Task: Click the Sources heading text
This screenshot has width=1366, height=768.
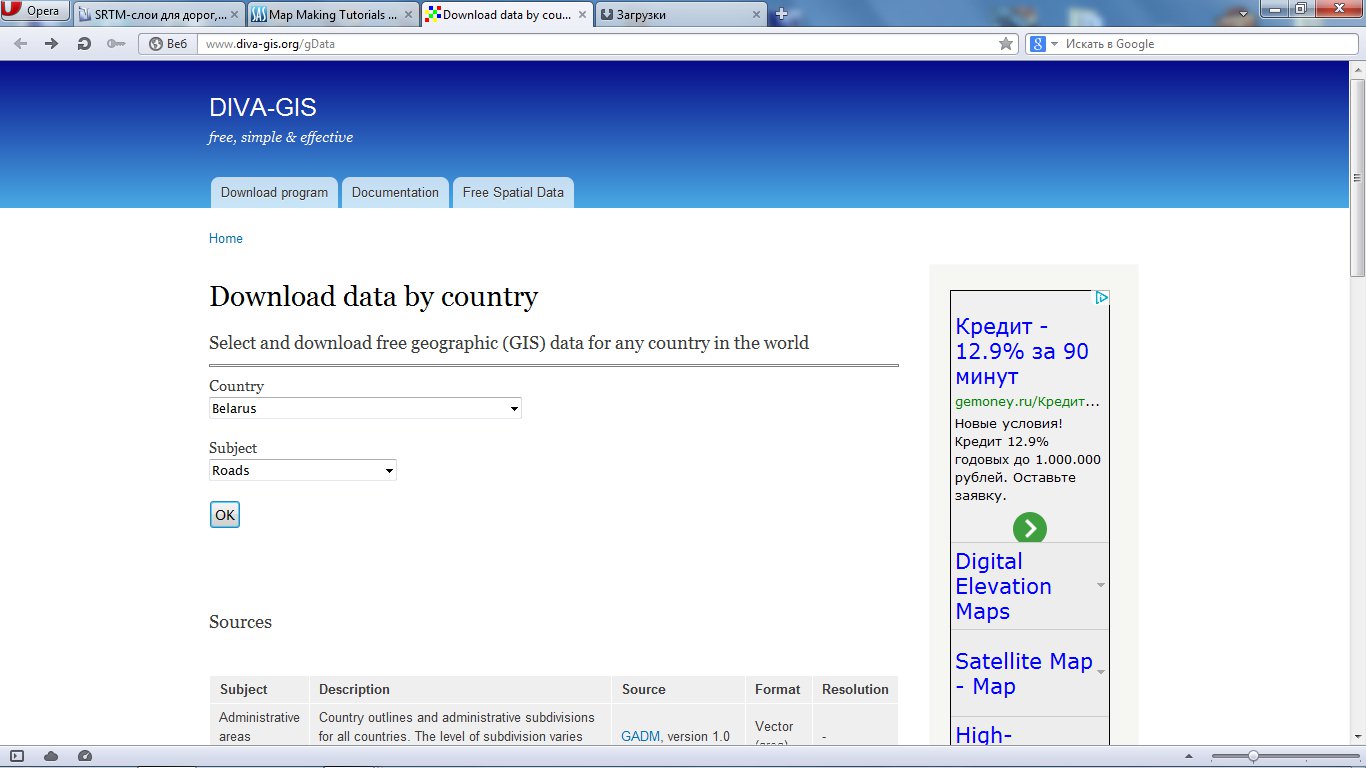Action: click(x=240, y=622)
